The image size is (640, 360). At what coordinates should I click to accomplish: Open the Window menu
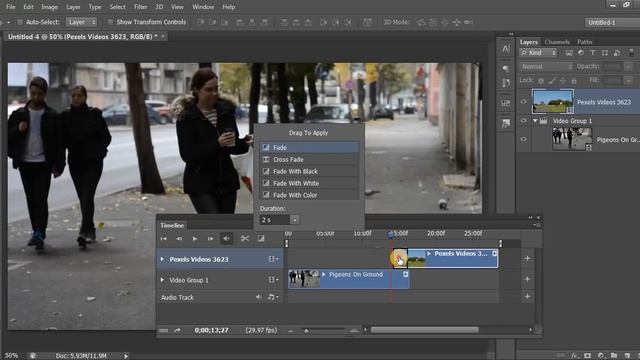point(203,7)
